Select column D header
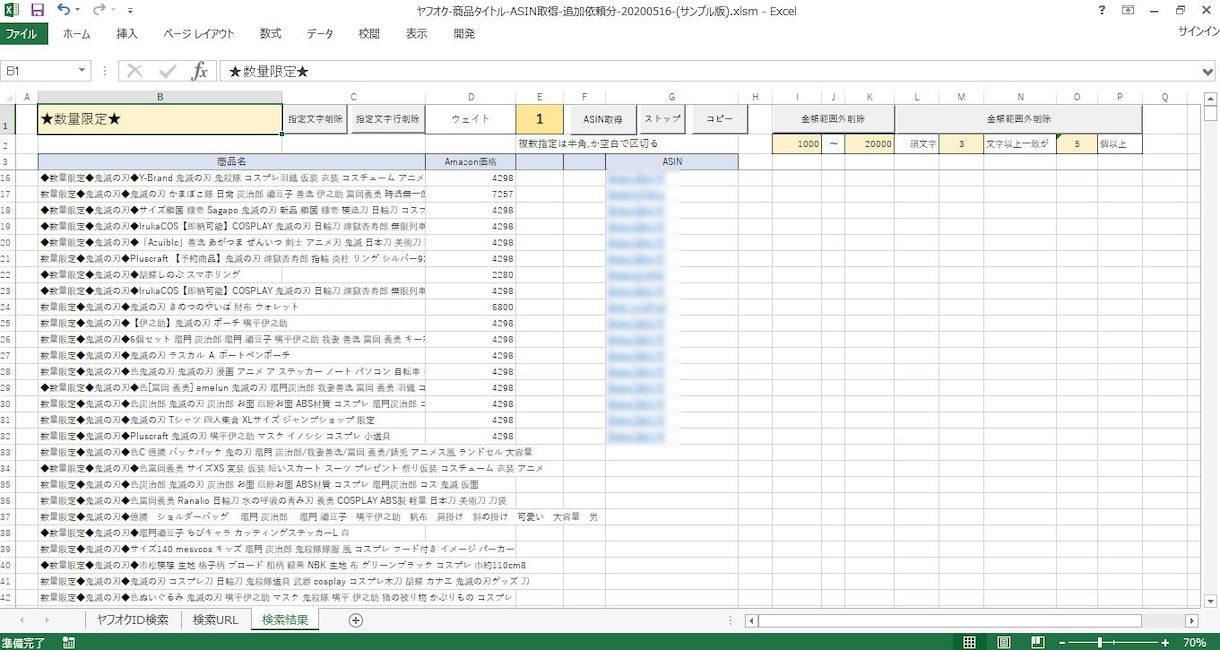The image size is (1220, 650). point(471,97)
